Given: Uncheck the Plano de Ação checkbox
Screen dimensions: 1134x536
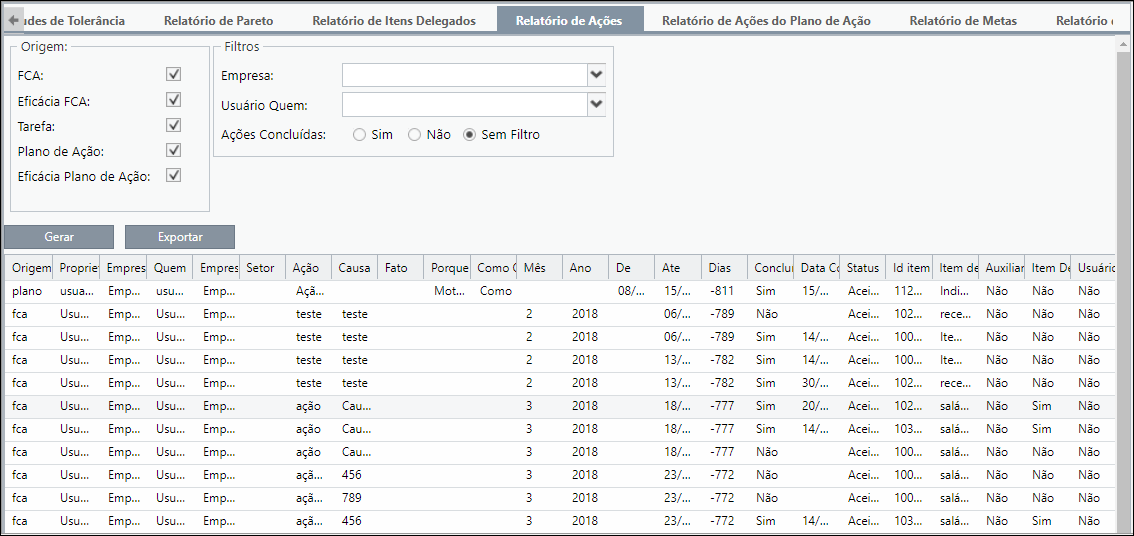Looking at the screenshot, I should coord(174,150).
